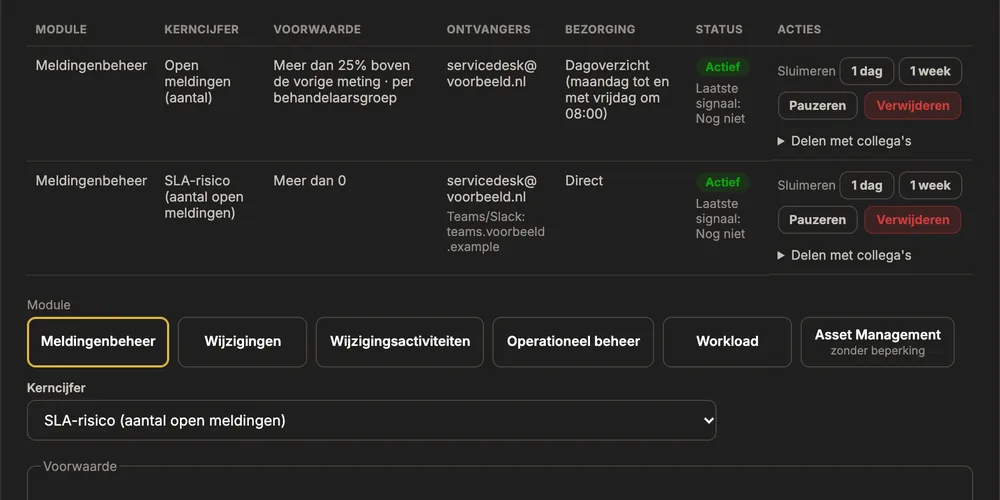Click Actief status badge in Open meldingen row
The width and height of the screenshot is (1000, 500).
[x=723, y=68]
